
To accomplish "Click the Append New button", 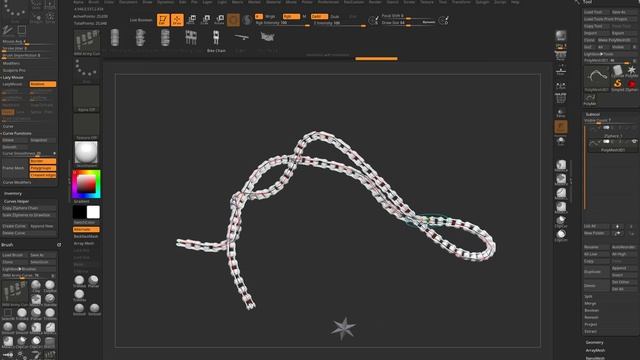I will click(x=42, y=226).
